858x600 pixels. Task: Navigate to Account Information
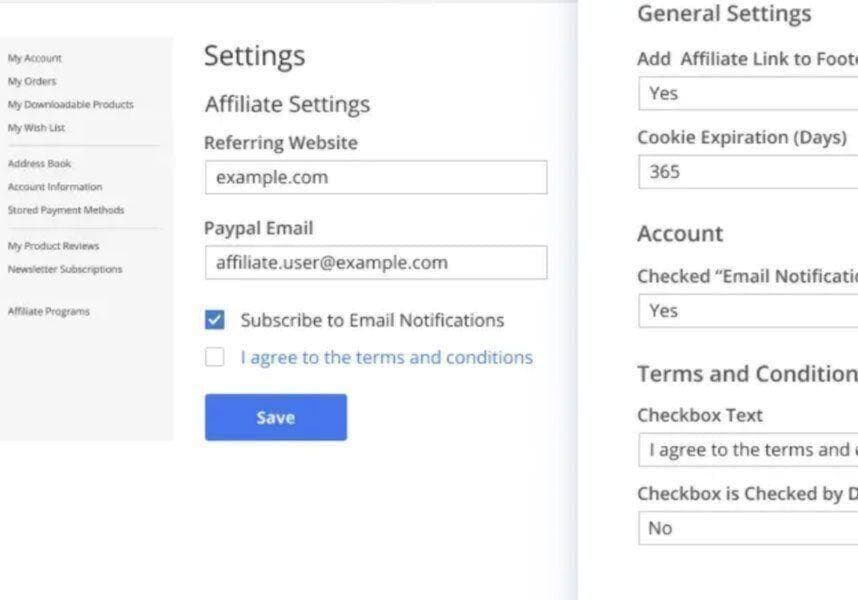55,187
